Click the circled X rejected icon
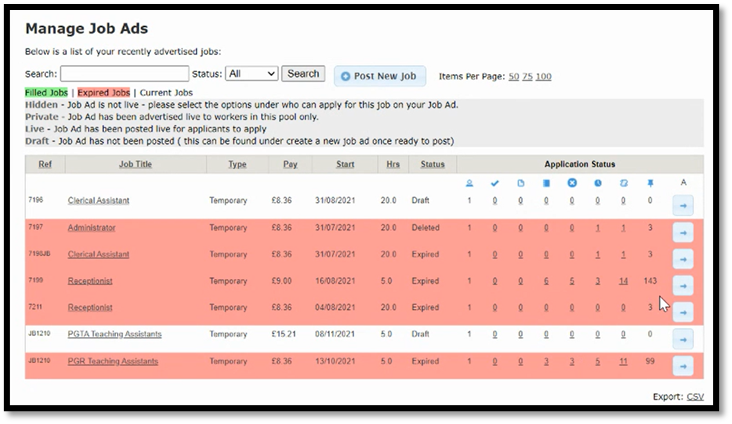The image size is (732, 424). (572, 183)
